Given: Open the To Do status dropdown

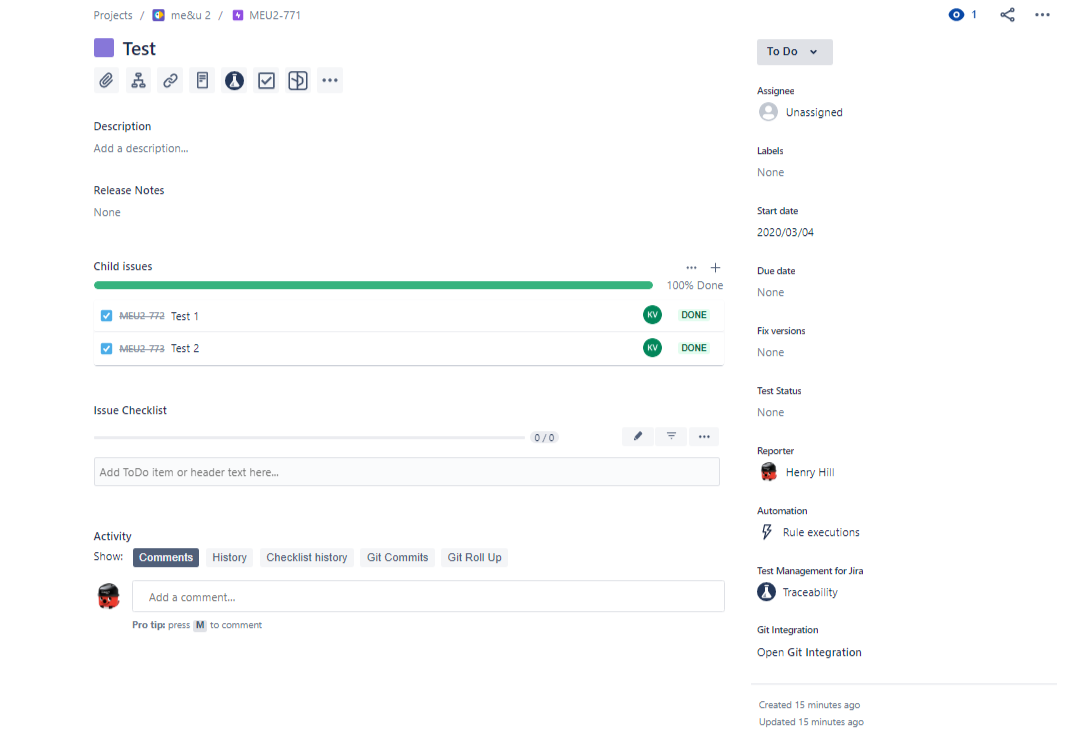Looking at the screenshot, I should tap(794, 52).
